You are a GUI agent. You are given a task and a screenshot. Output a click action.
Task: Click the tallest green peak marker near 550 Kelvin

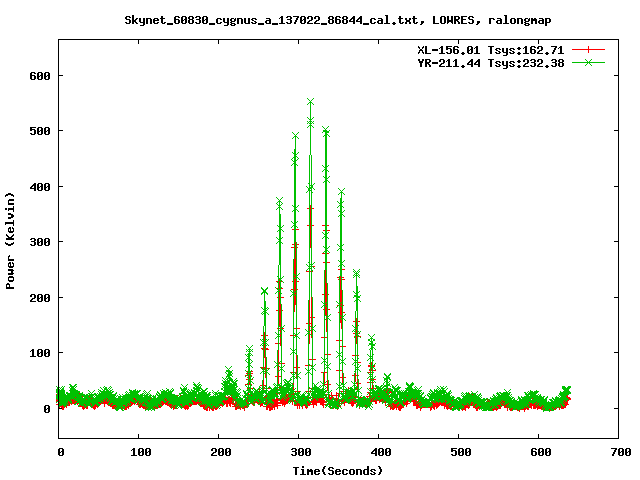tap(310, 102)
